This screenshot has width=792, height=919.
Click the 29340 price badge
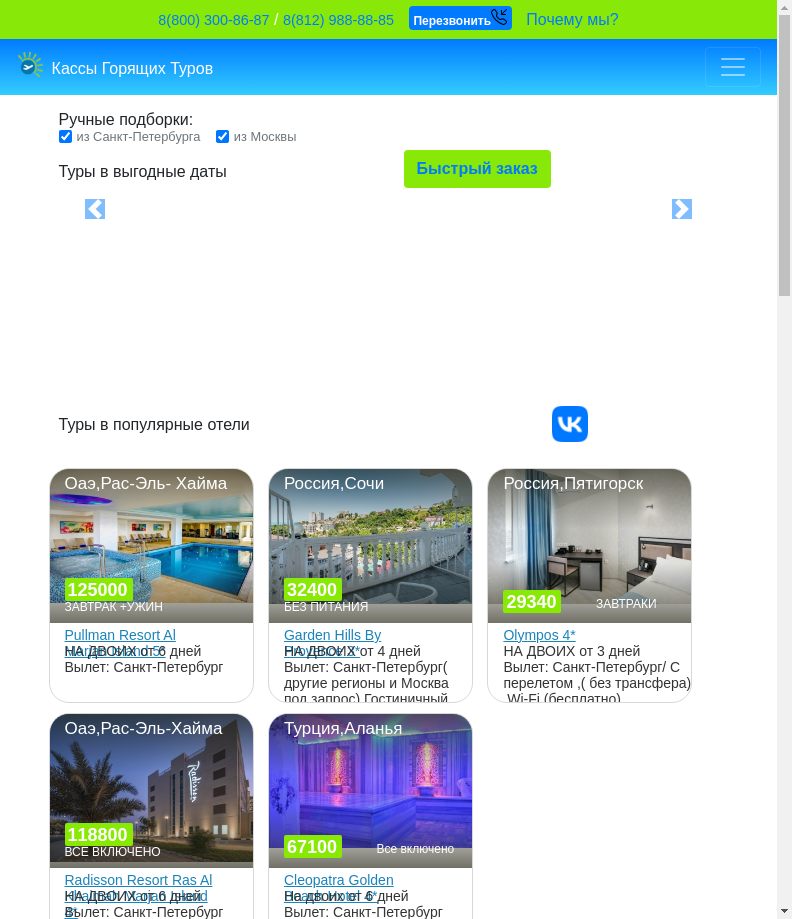(x=531, y=601)
